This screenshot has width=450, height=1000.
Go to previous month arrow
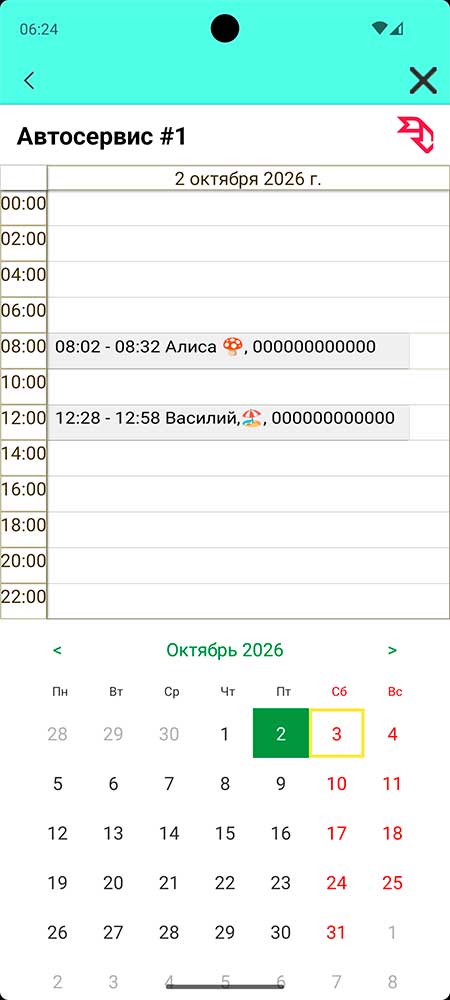57,651
